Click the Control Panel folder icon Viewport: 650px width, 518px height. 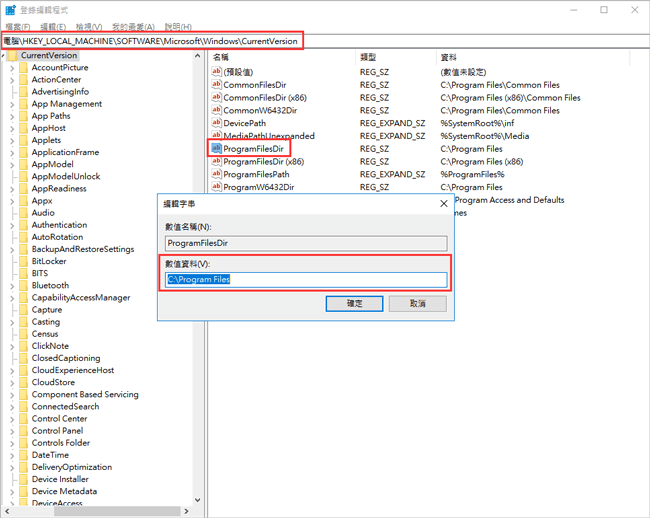point(23,431)
